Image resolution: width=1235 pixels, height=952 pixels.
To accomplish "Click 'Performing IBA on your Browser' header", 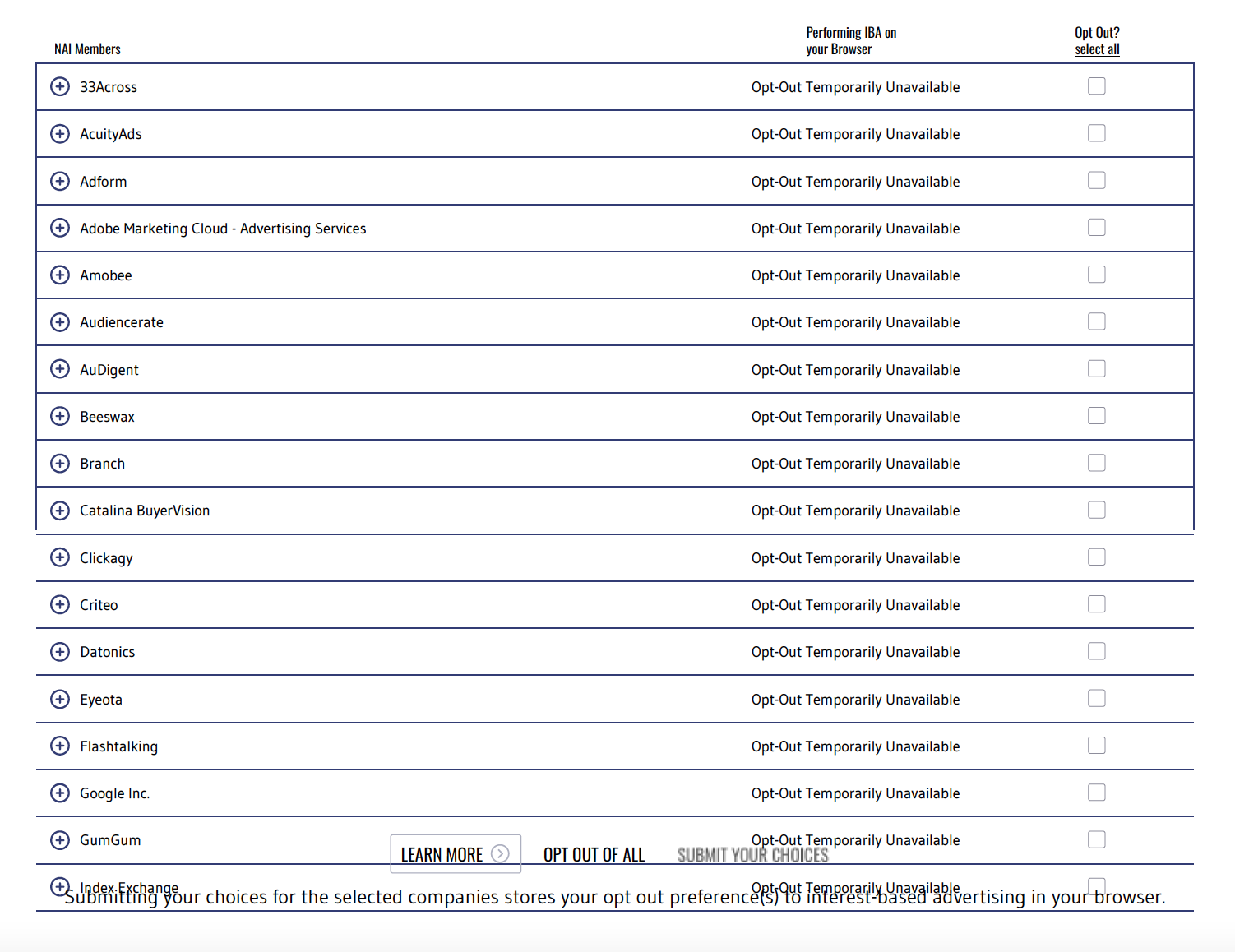I will coord(851,41).
